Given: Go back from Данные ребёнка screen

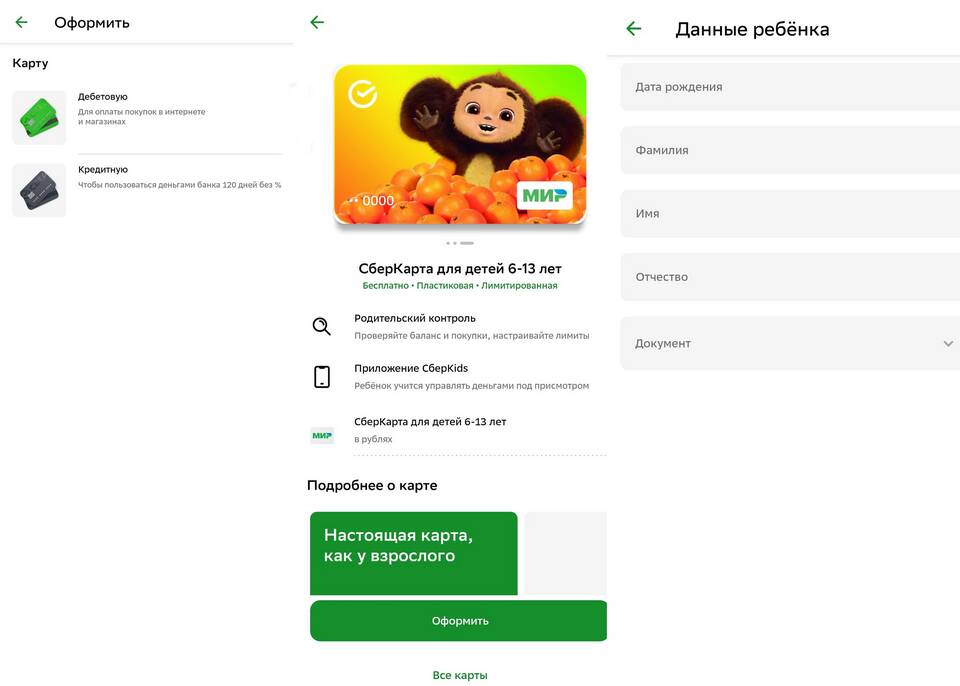Looking at the screenshot, I should coord(634,28).
